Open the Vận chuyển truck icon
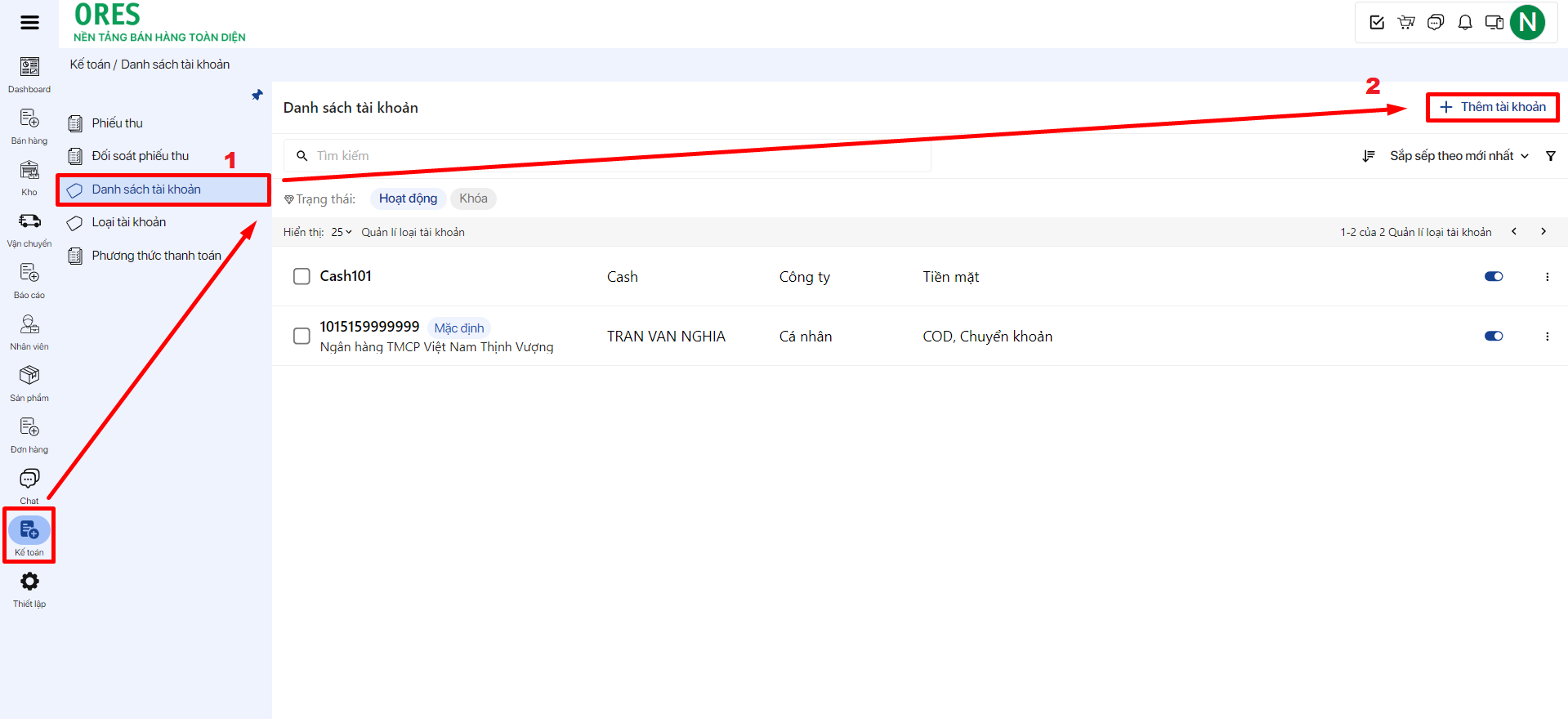The width and height of the screenshot is (1568, 727). [29, 228]
